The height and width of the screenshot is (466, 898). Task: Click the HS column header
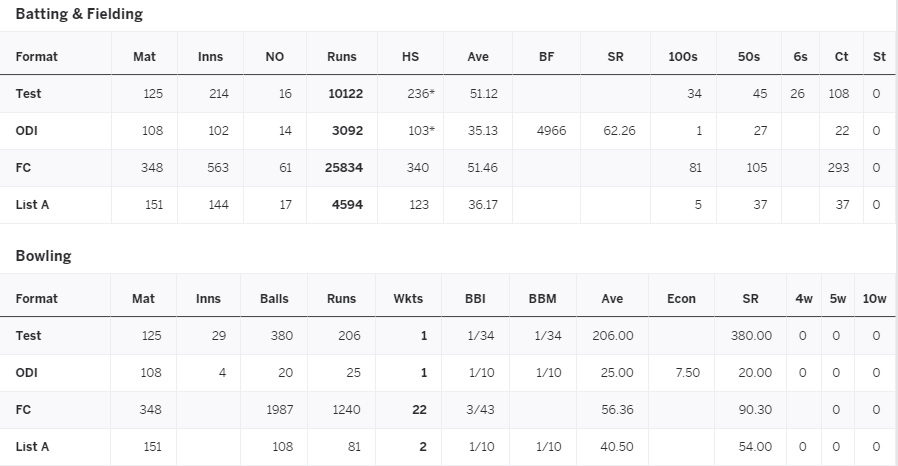point(410,57)
